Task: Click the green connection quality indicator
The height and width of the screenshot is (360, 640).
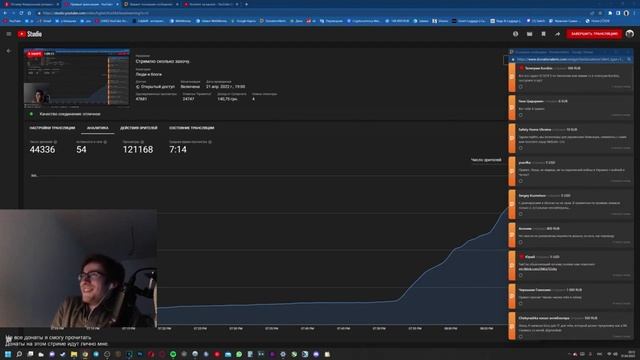Action: [x=31, y=114]
